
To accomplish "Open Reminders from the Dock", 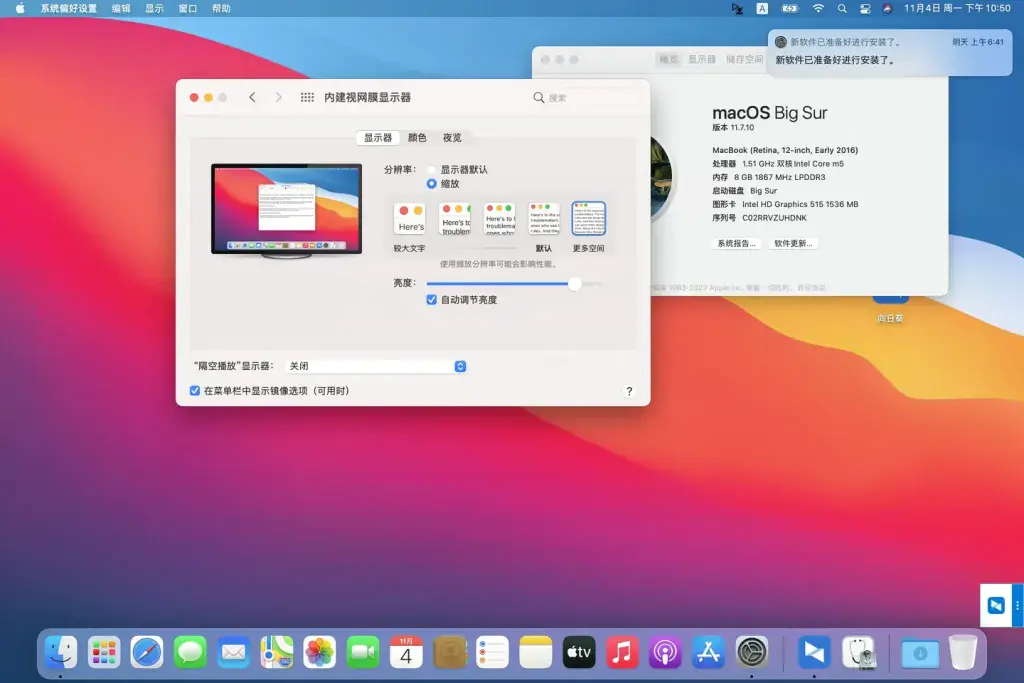I will 492,652.
